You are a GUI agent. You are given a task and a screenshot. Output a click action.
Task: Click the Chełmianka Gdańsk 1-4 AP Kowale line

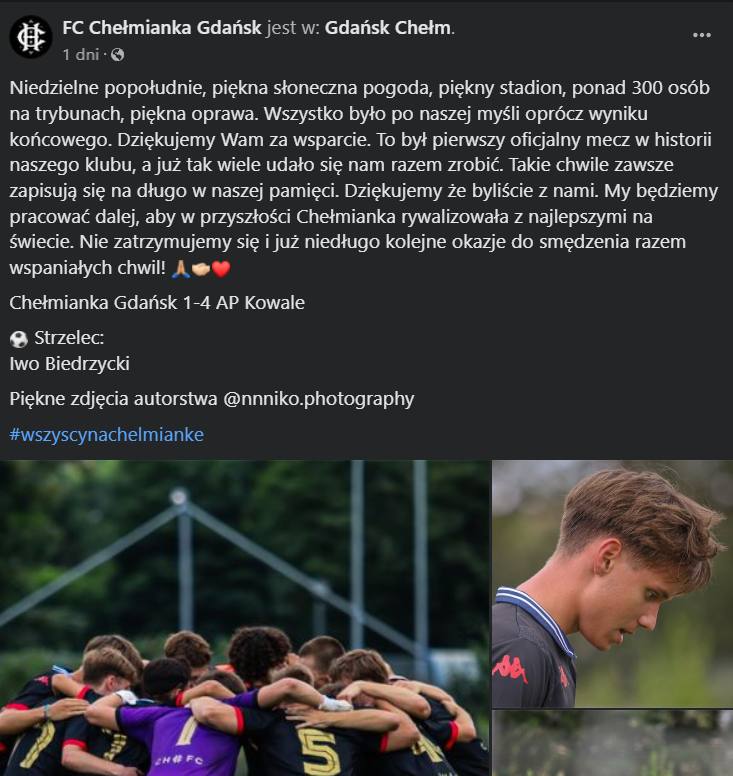tap(157, 303)
